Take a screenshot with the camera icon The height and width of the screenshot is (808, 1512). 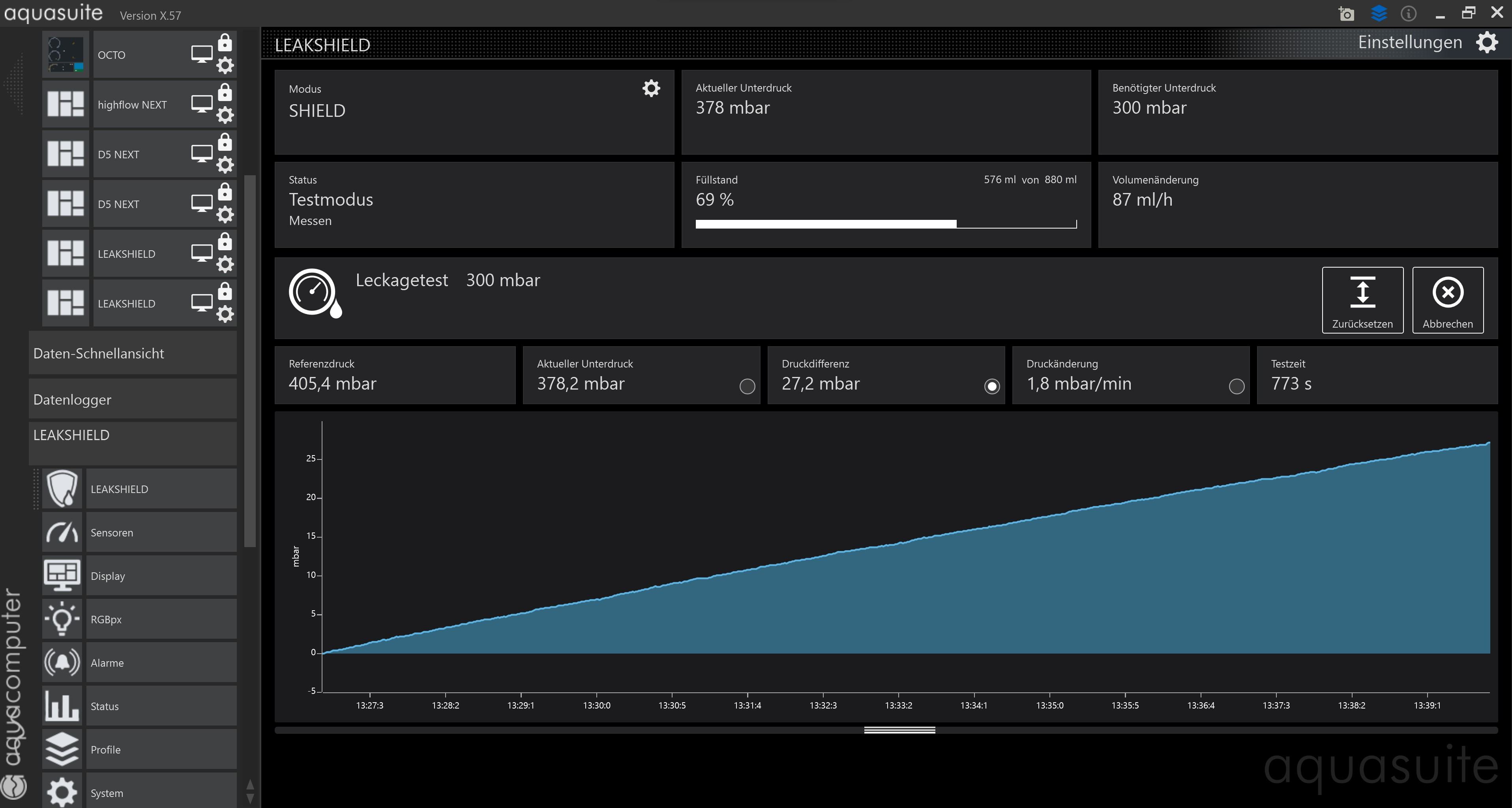1347,13
